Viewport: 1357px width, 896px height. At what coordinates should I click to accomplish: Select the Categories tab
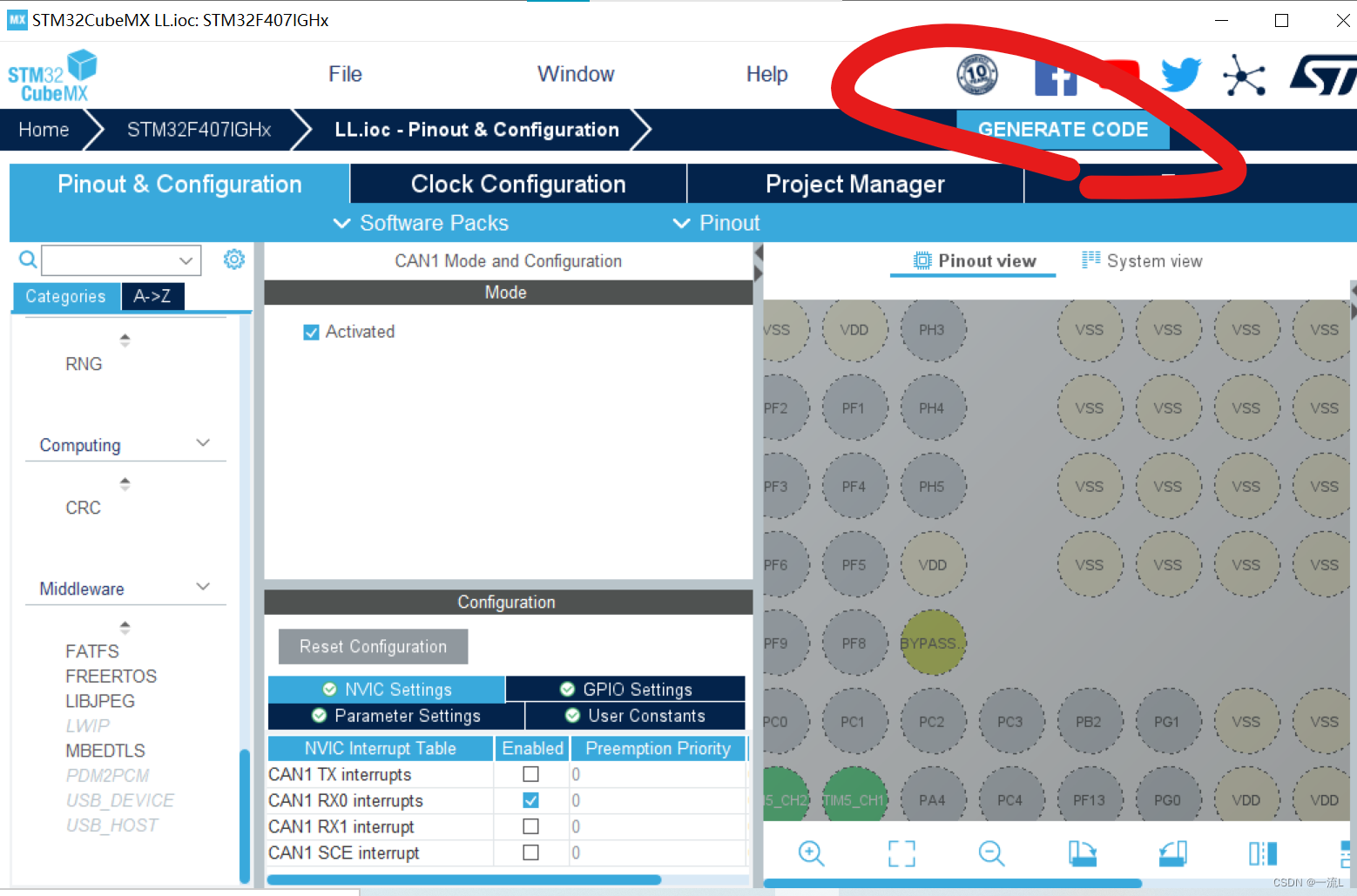coord(66,296)
